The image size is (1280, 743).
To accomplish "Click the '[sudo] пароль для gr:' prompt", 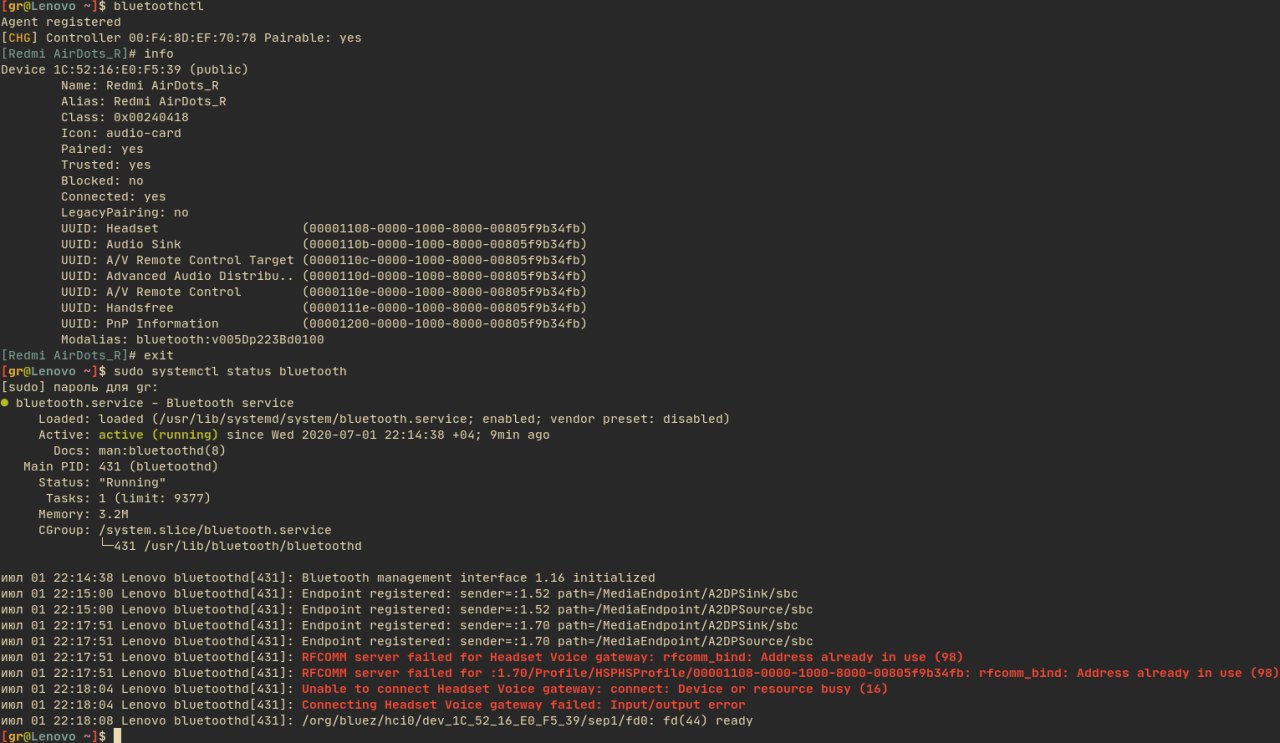I will [x=80, y=387].
